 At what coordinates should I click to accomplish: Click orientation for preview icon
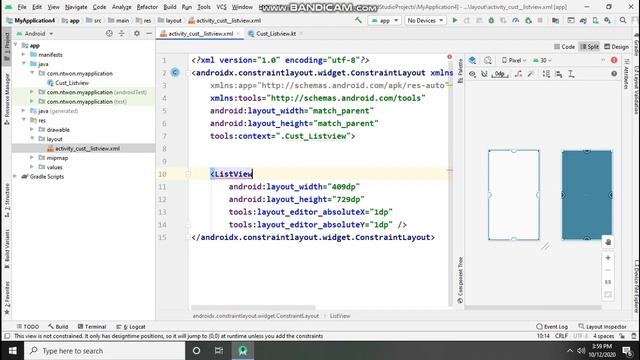click(x=488, y=60)
